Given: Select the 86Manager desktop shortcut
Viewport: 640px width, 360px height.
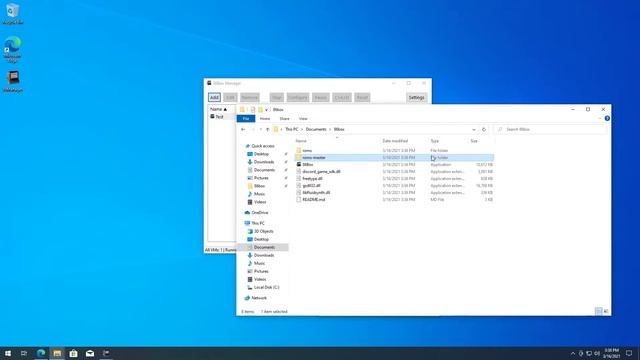Looking at the screenshot, I should pyautogui.click(x=13, y=82).
